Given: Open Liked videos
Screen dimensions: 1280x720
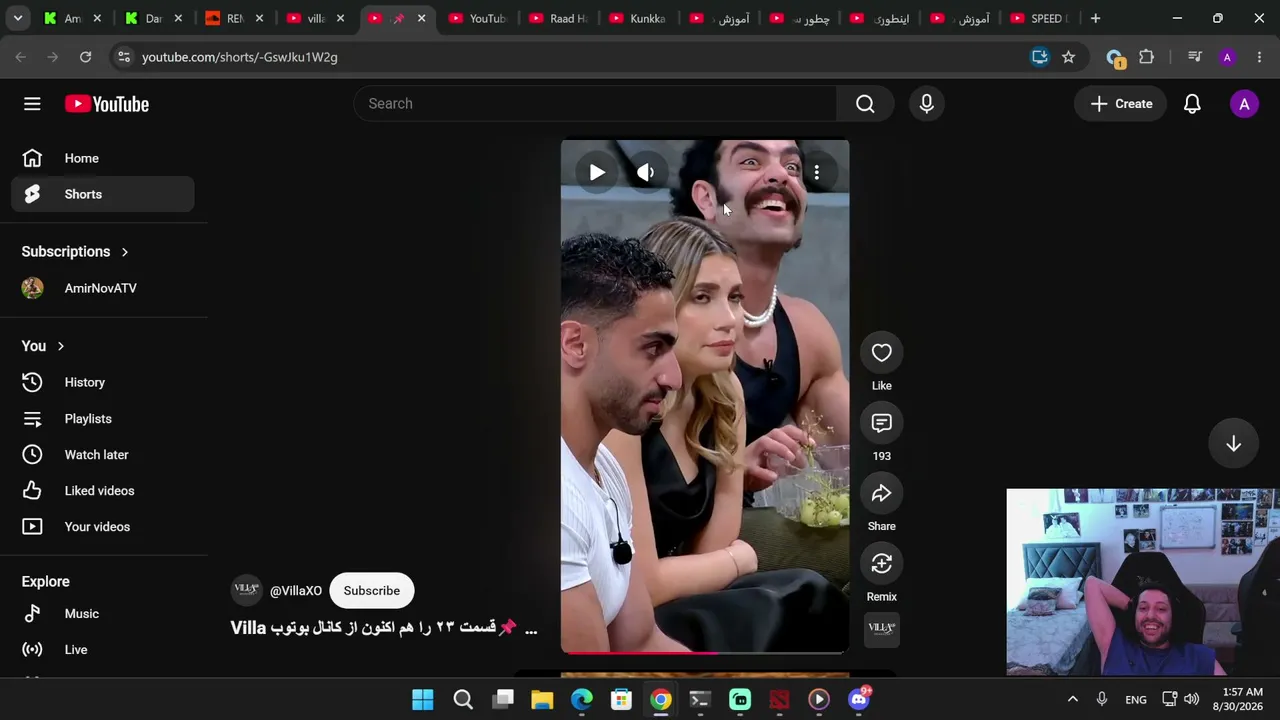Looking at the screenshot, I should click(x=102, y=491).
